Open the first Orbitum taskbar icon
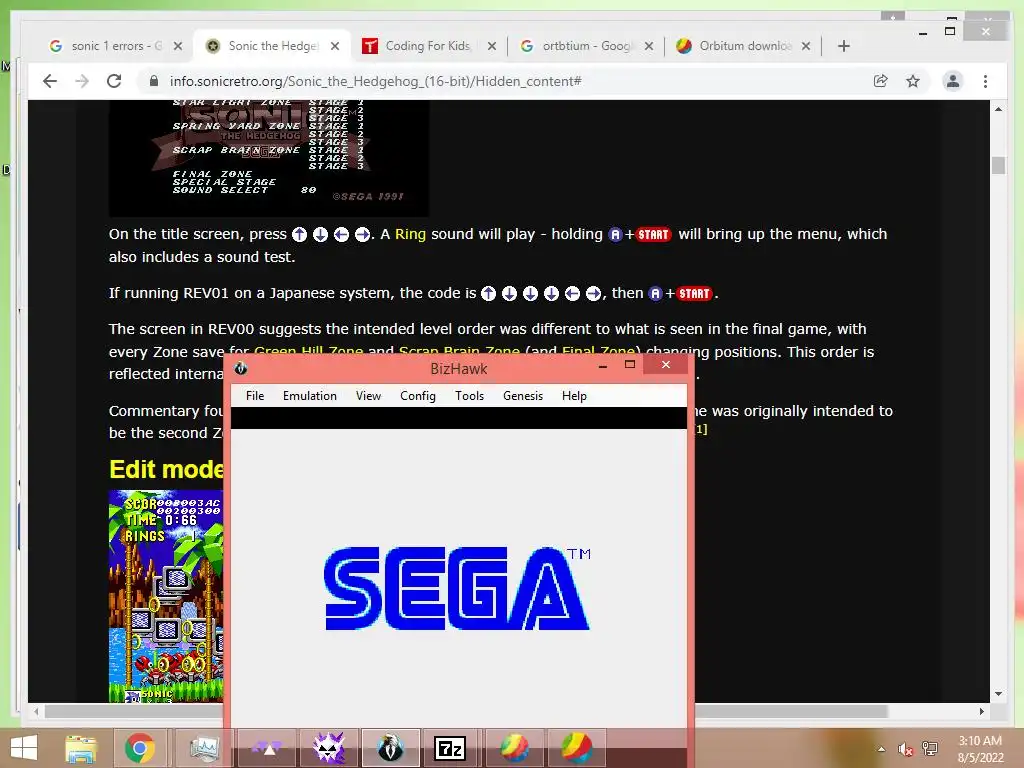The height and width of the screenshot is (768, 1024). coord(514,748)
